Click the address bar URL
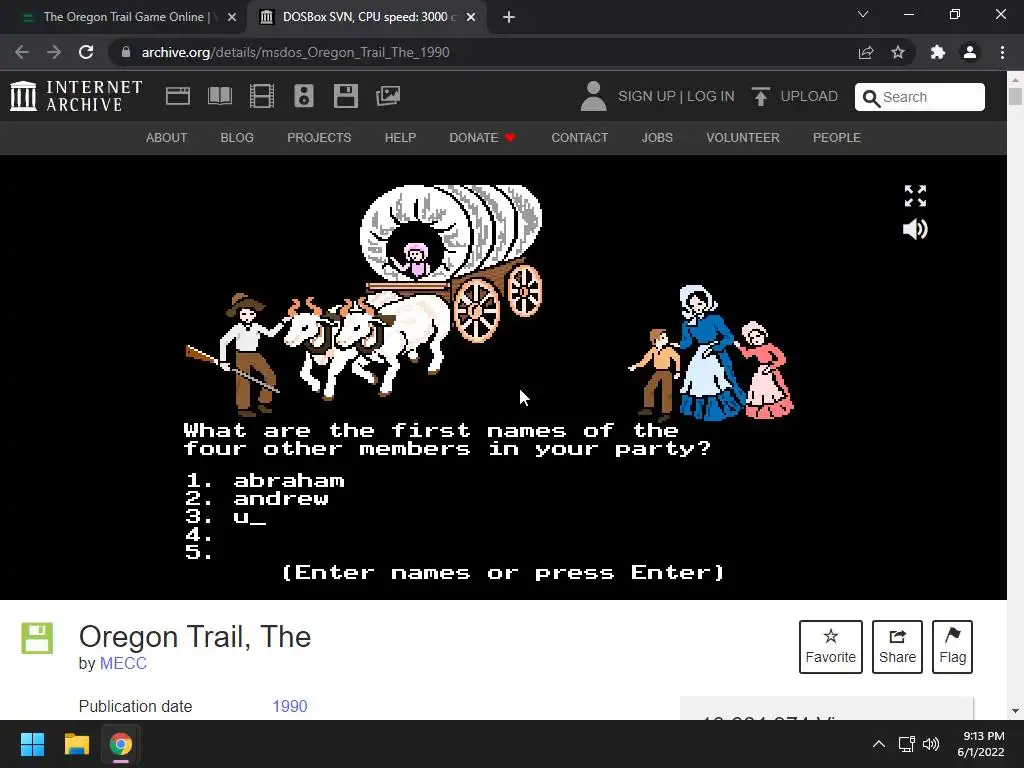Viewport: 1024px width, 768px height. (295, 52)
